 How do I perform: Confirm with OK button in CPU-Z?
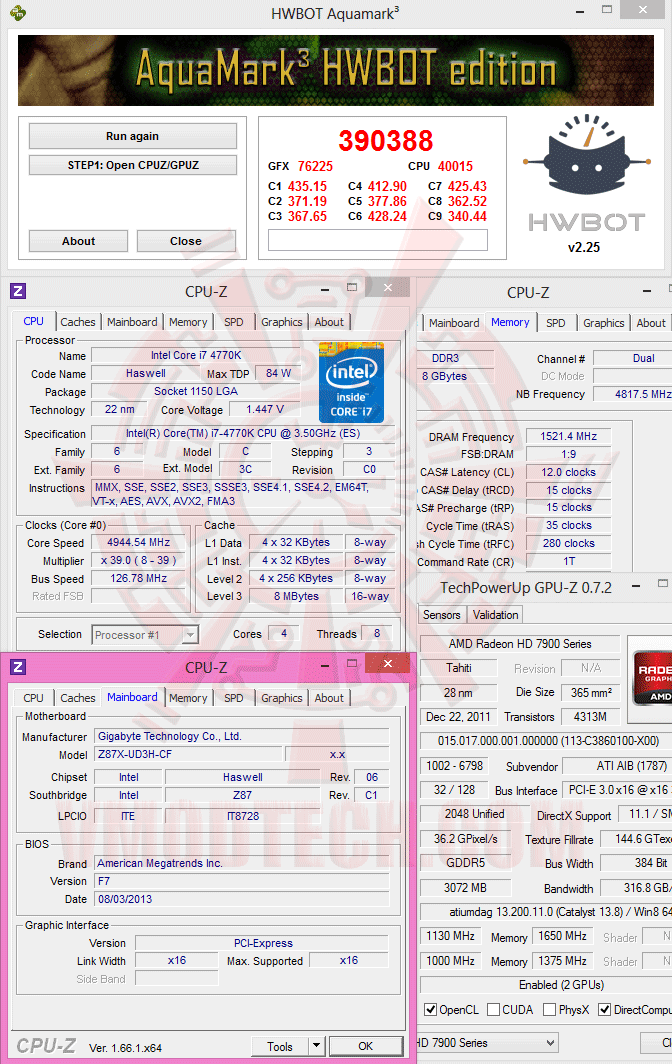(365, 1046)
